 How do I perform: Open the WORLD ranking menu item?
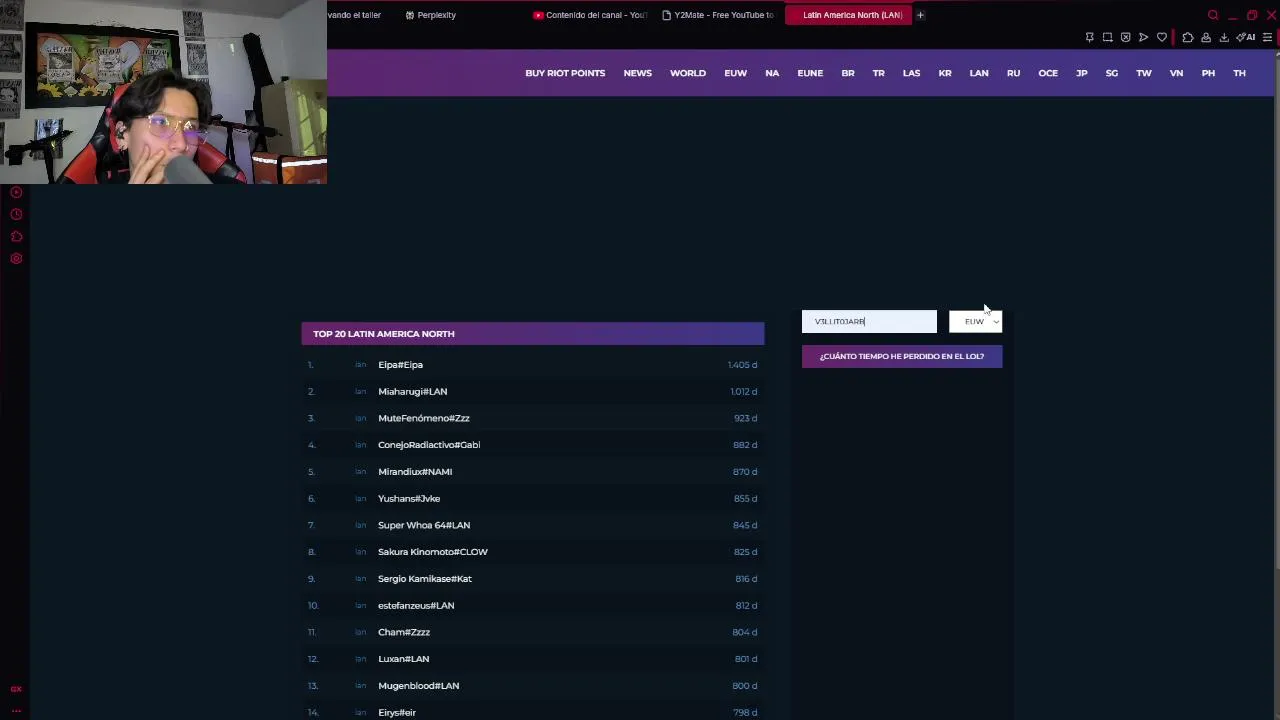[x=688, y=73]
